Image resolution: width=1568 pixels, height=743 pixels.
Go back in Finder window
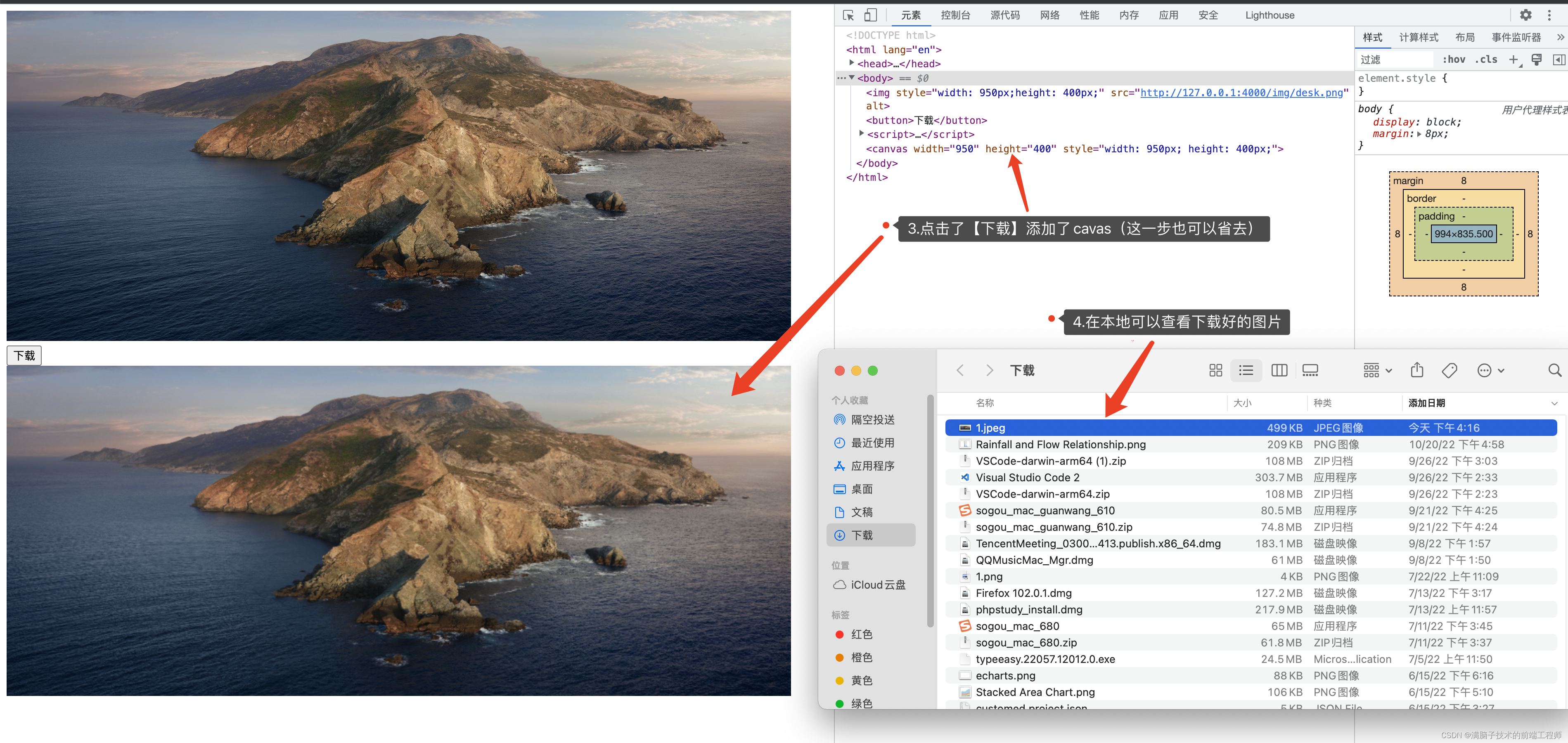coord(961,371)
